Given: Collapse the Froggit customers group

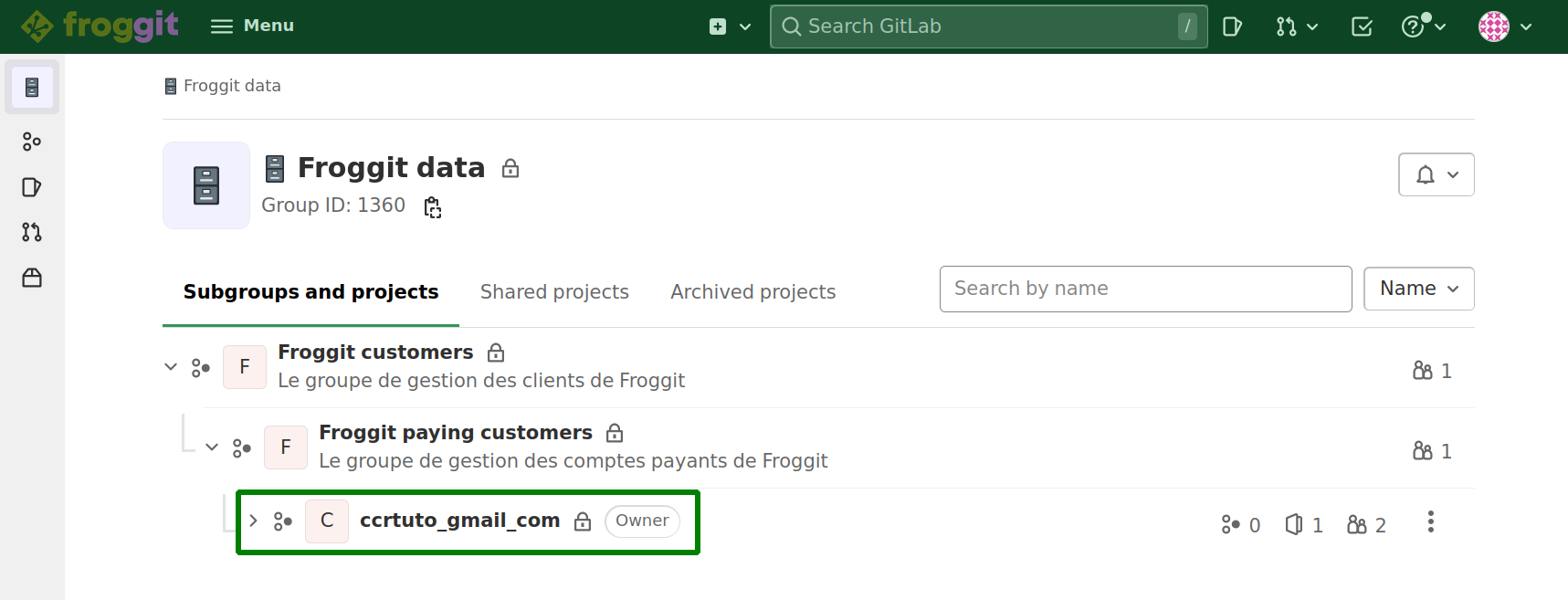Looking at the screenshot, I should click(x=171, y=367).
